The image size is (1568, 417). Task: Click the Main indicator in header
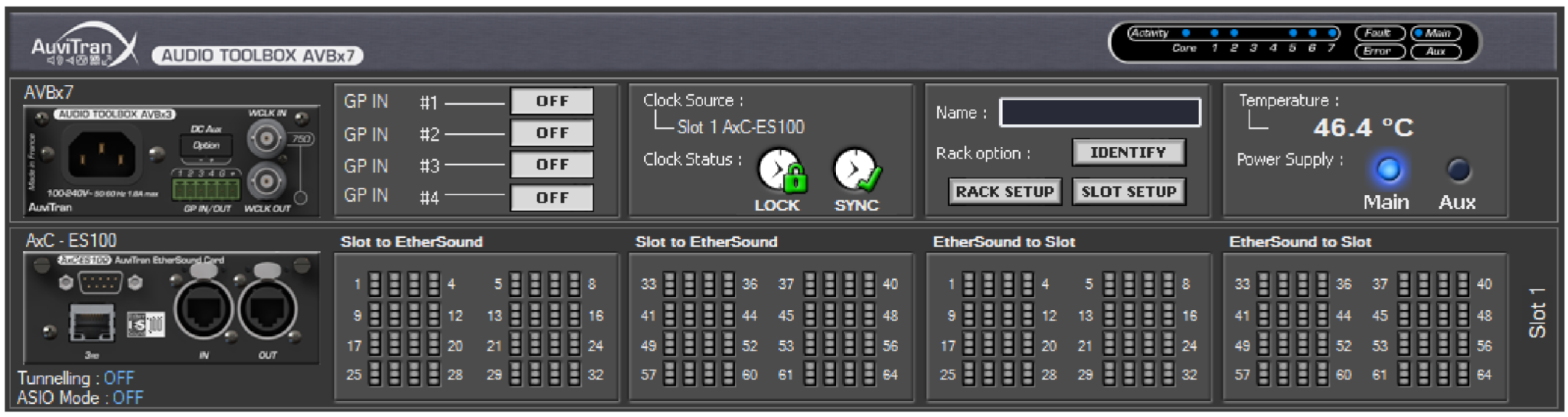pos(1436,33)
